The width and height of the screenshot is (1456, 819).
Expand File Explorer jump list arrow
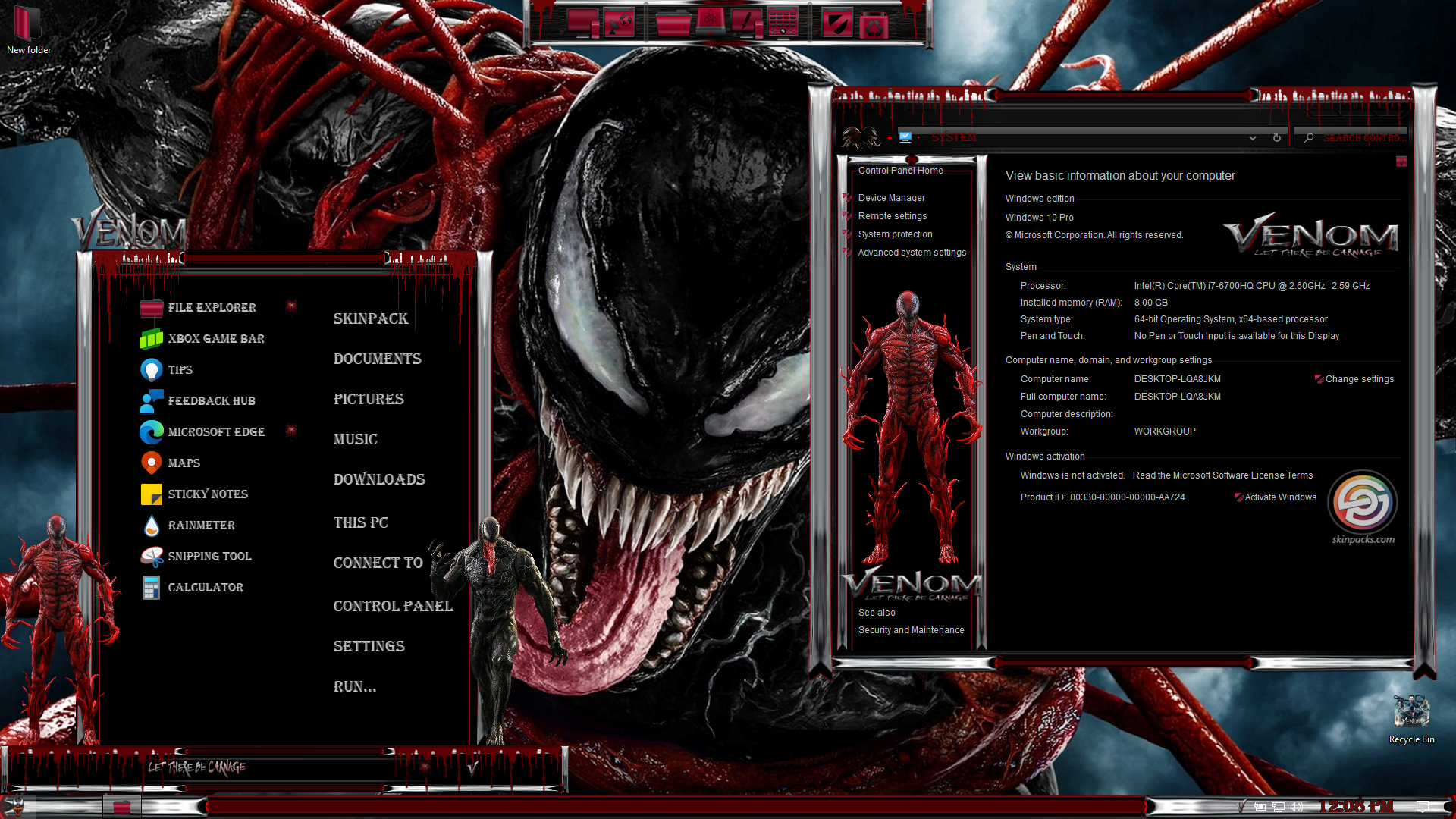coord(291,307)
